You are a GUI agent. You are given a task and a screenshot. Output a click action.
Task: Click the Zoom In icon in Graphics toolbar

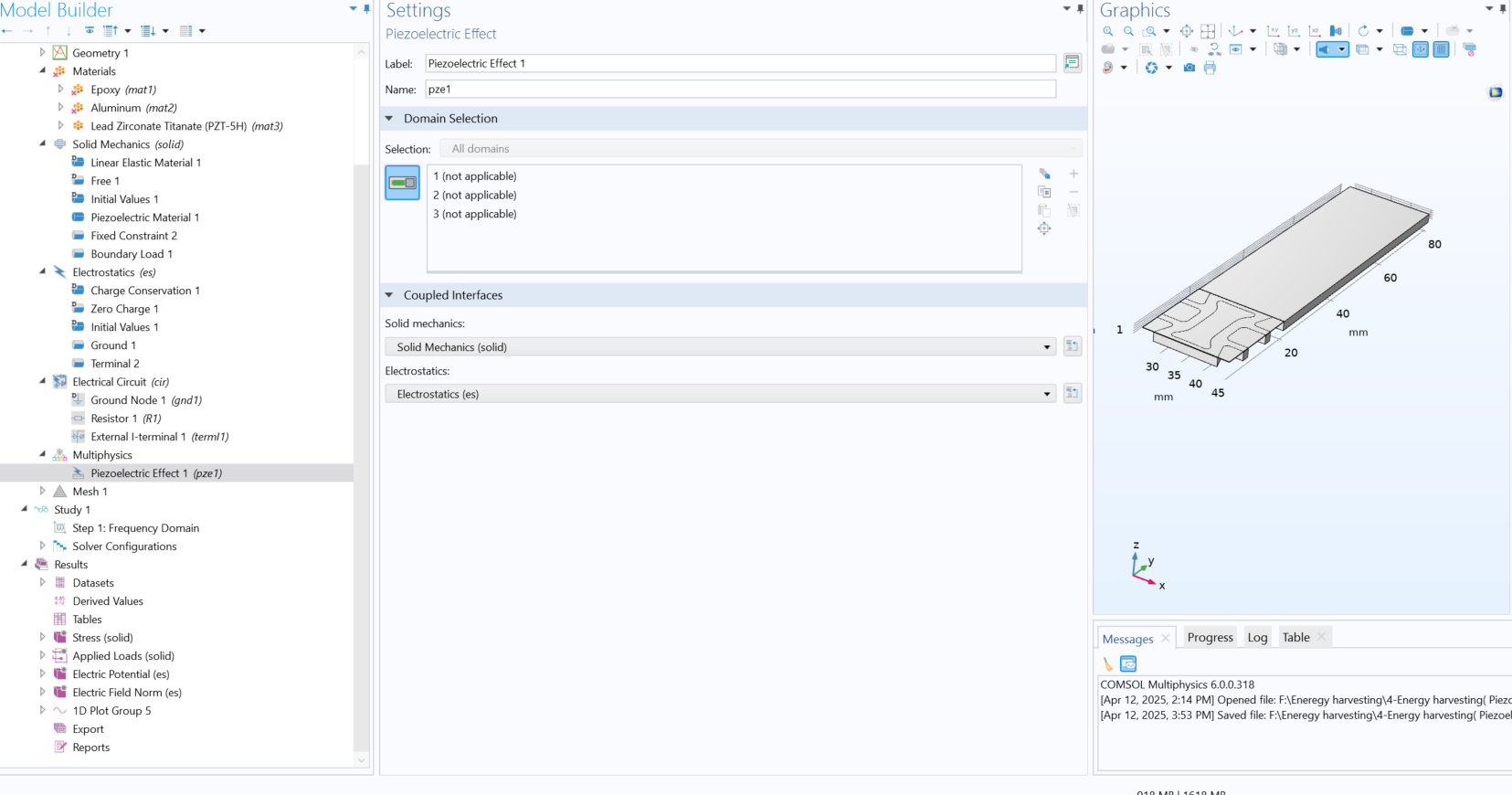[1108, 31]
